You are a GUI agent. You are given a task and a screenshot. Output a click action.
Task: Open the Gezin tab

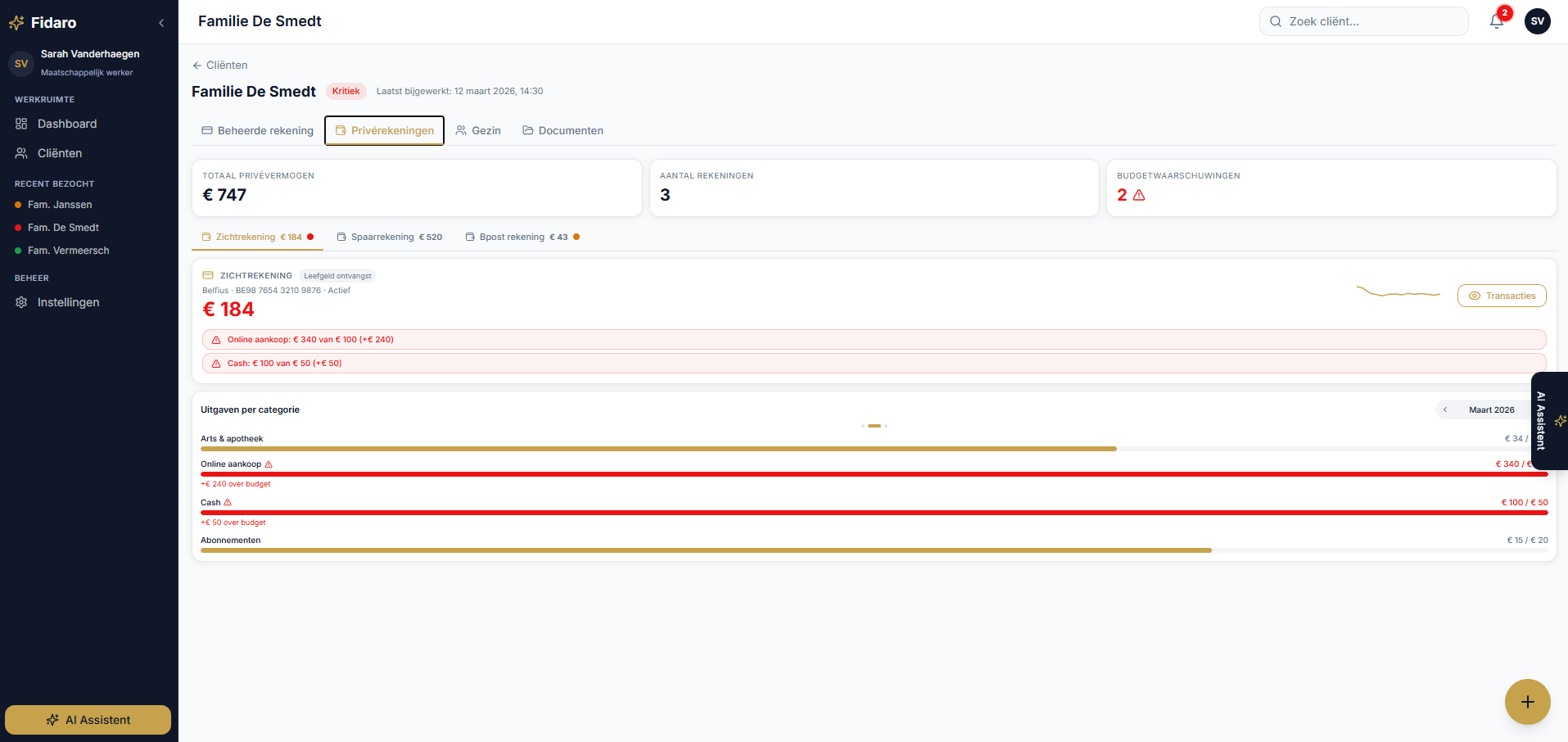478,131
